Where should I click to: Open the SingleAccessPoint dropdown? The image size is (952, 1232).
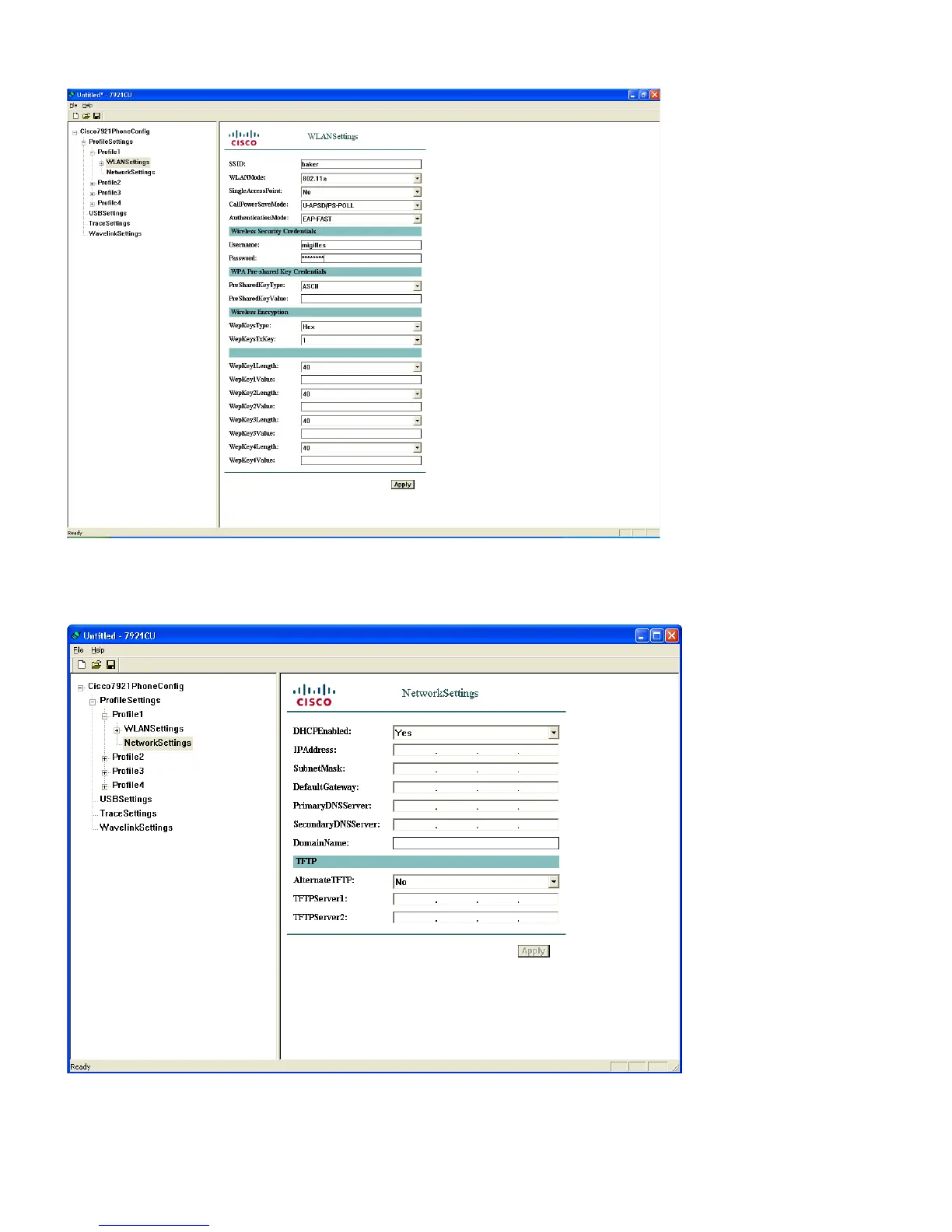point(418,191)
